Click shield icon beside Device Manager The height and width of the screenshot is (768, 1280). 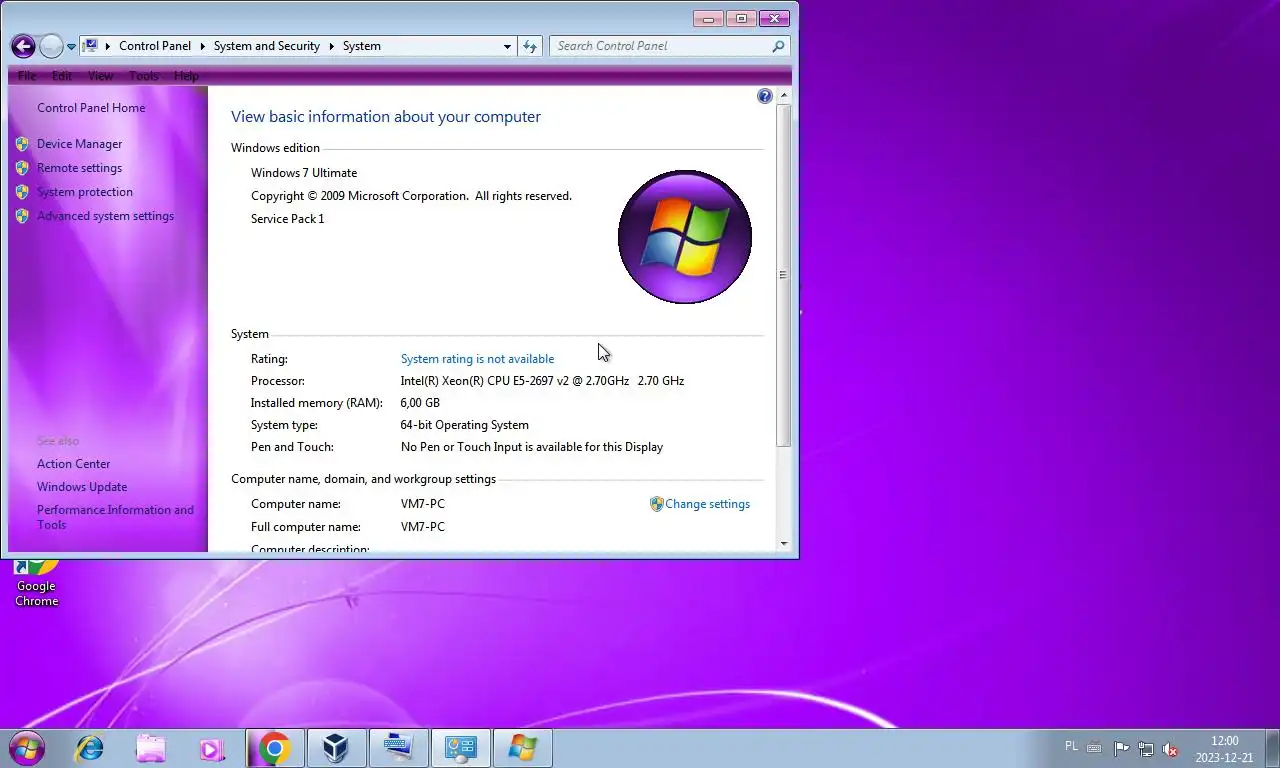click(x=22, y=144)
